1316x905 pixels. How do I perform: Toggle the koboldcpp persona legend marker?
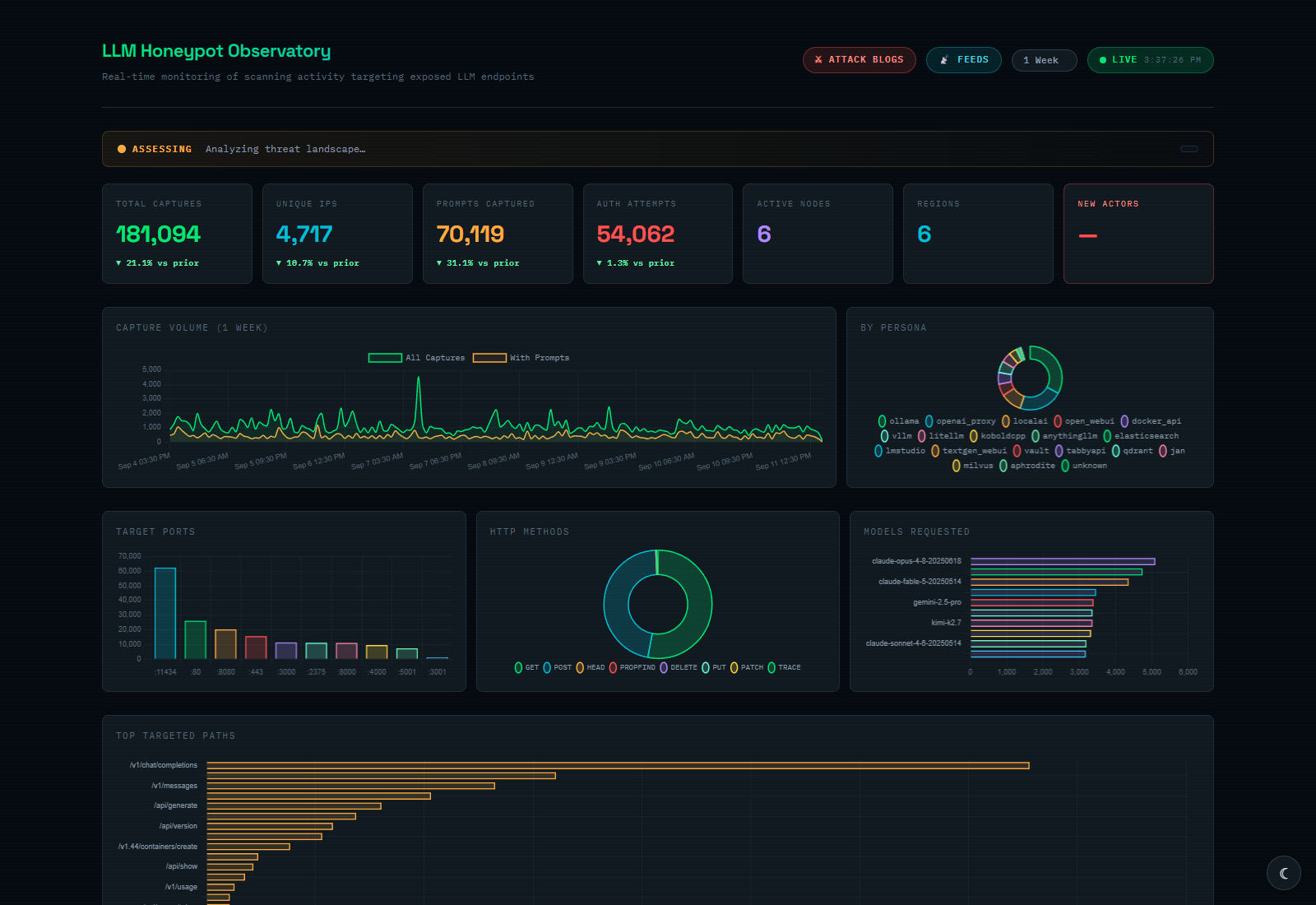pos(973,436)
